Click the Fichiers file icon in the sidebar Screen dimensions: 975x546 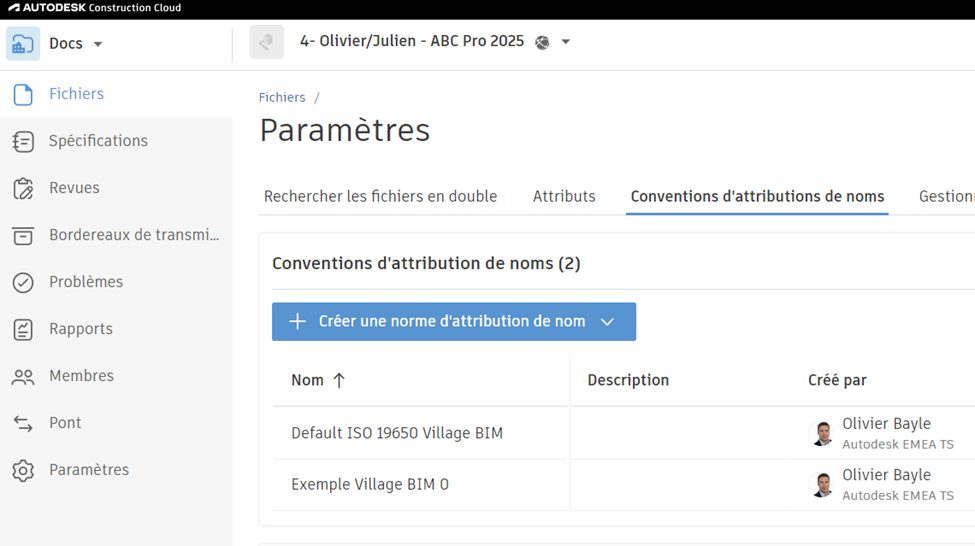point(23,95)
